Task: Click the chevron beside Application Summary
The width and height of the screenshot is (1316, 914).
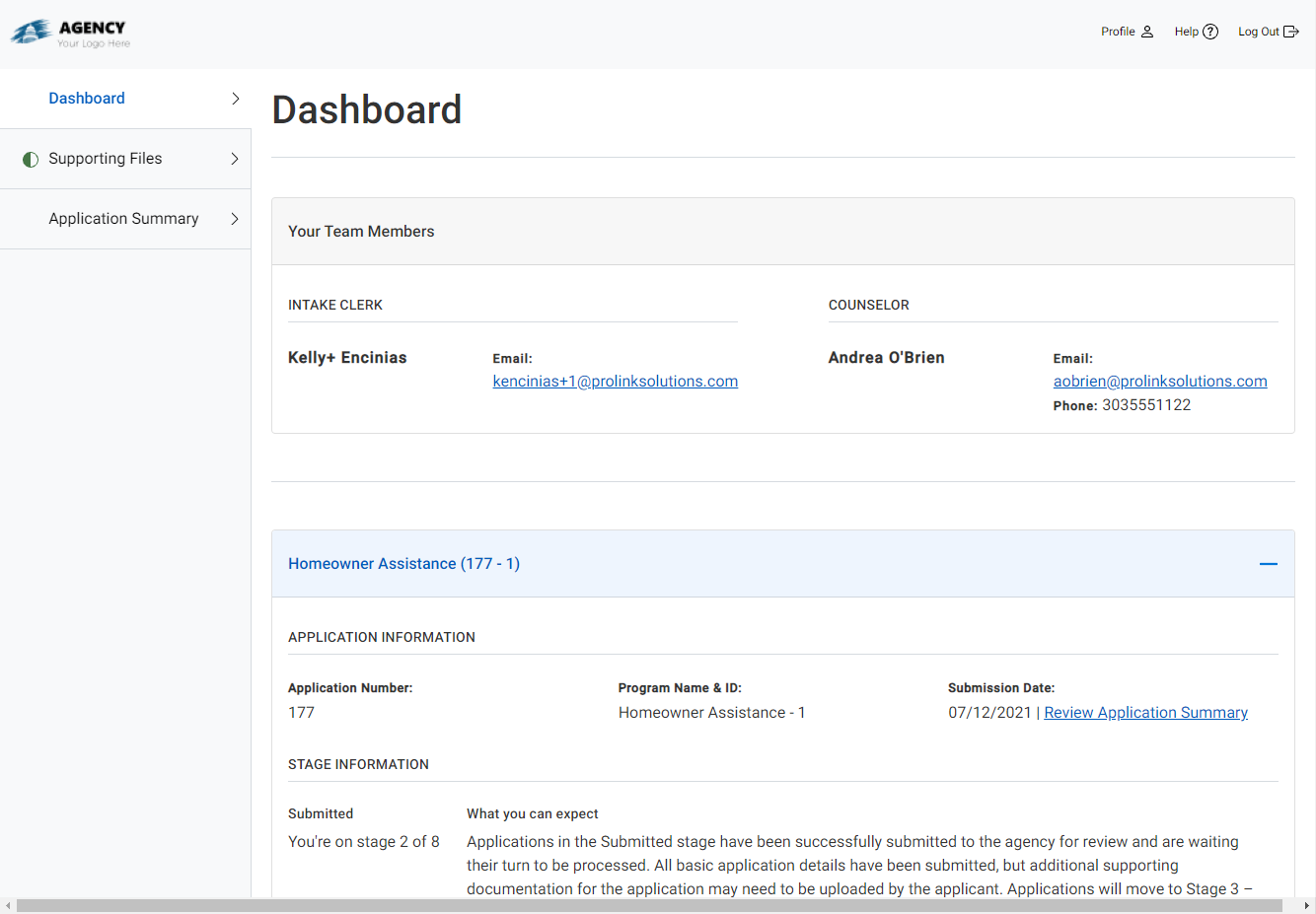Action: (x=234, y=218)
